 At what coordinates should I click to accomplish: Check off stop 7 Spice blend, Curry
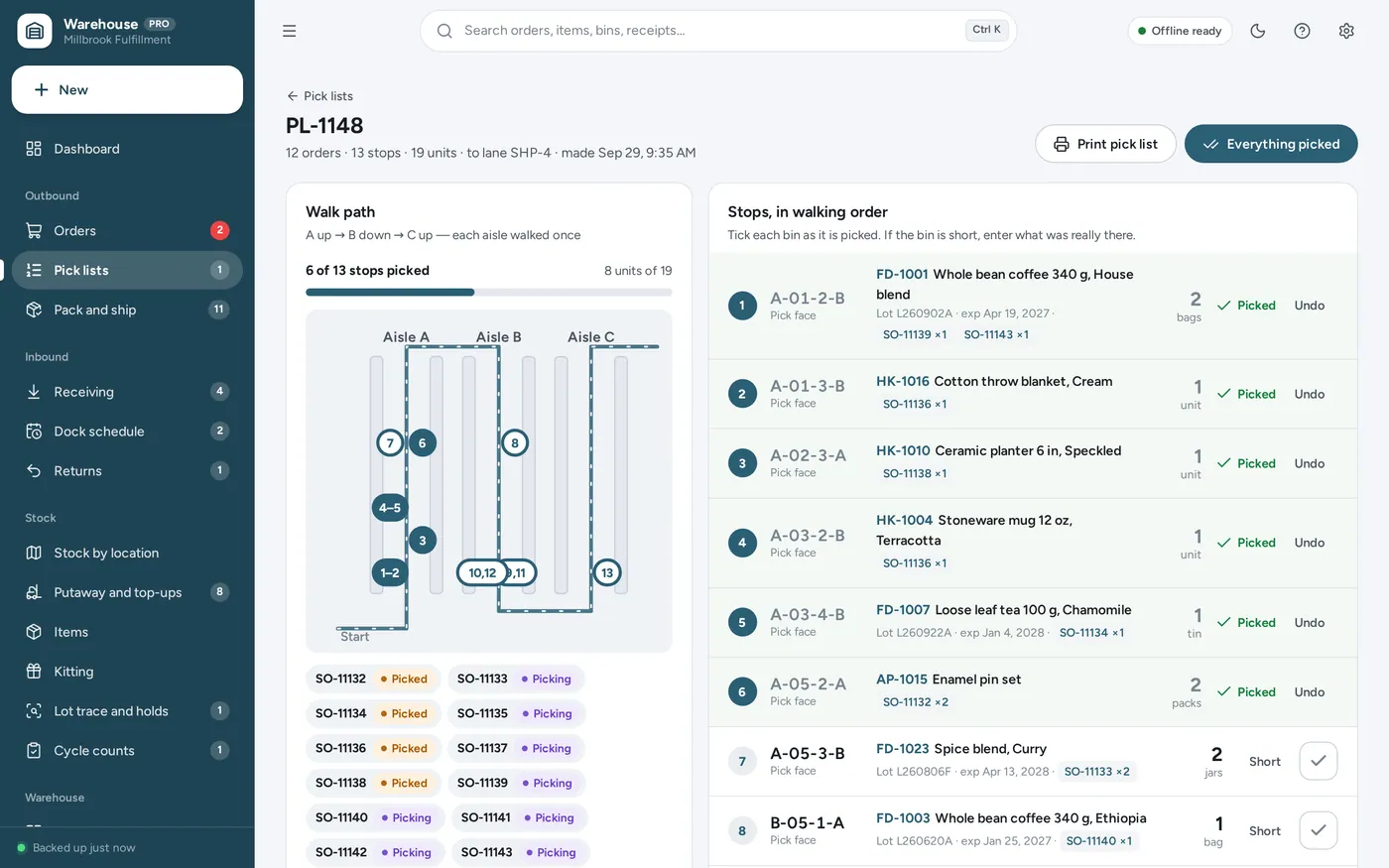(x=1319, y=761)
